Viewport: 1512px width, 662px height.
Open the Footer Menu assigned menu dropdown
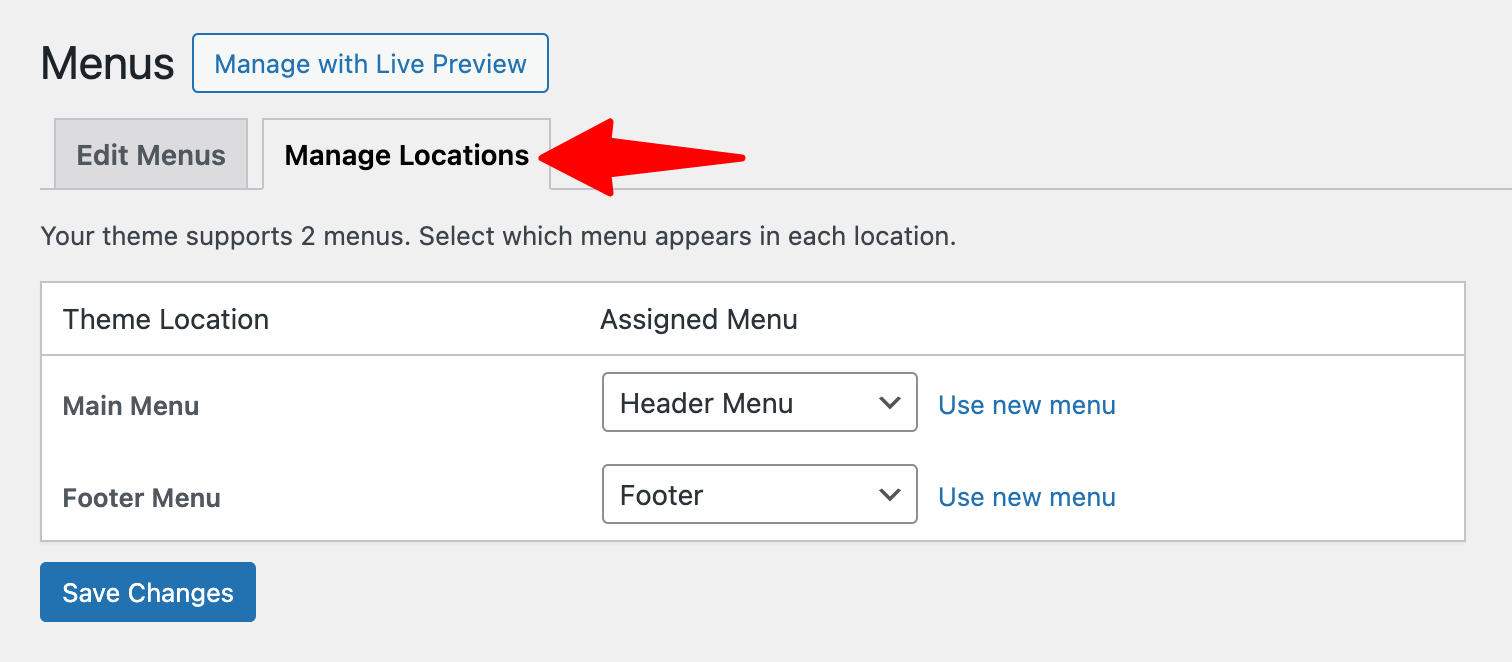pyautogui.click(x=759, y=494)
